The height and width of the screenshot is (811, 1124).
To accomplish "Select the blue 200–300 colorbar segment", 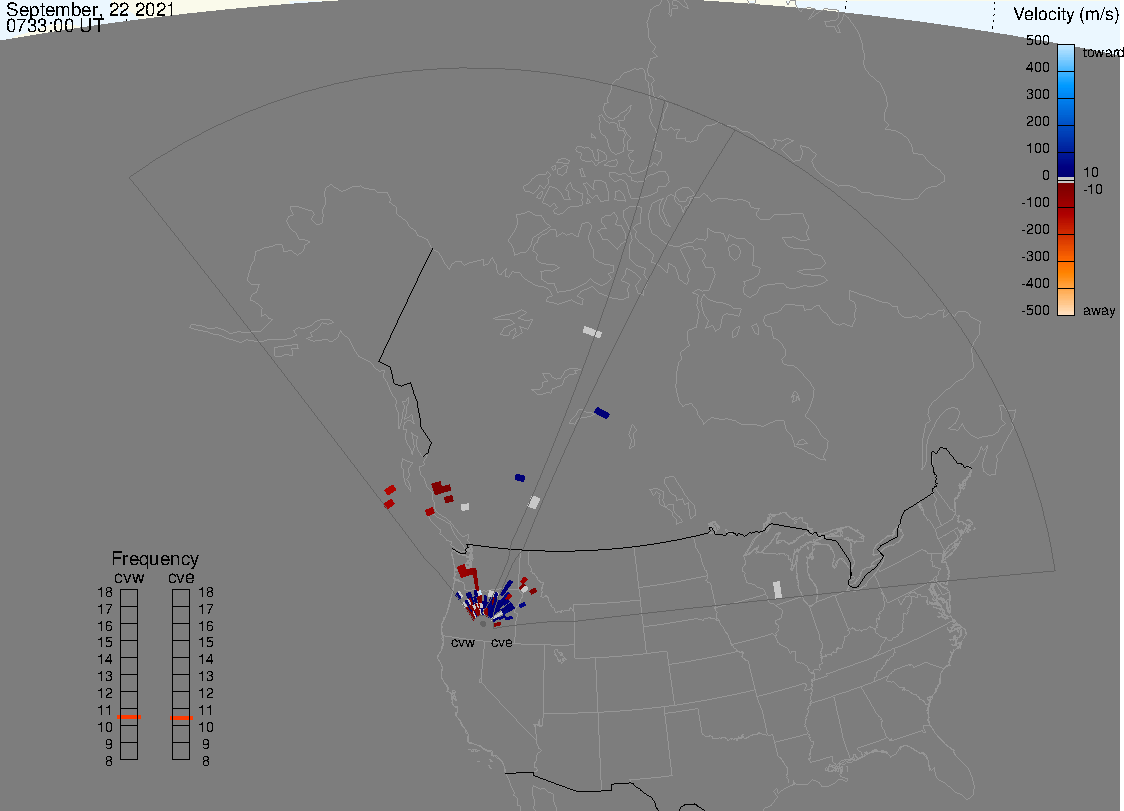I will pyautogui.click(x=1066, y=112).
